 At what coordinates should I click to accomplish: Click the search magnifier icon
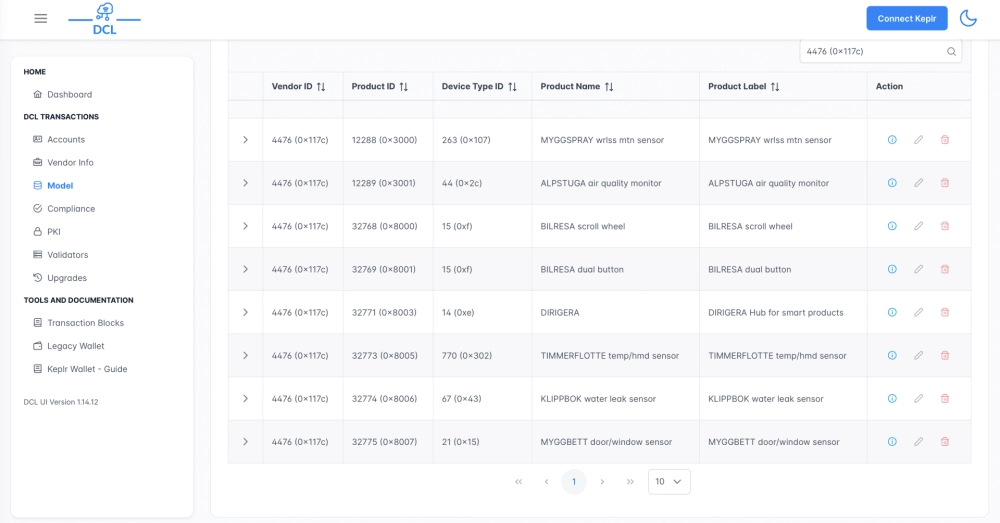coord(951,52)
